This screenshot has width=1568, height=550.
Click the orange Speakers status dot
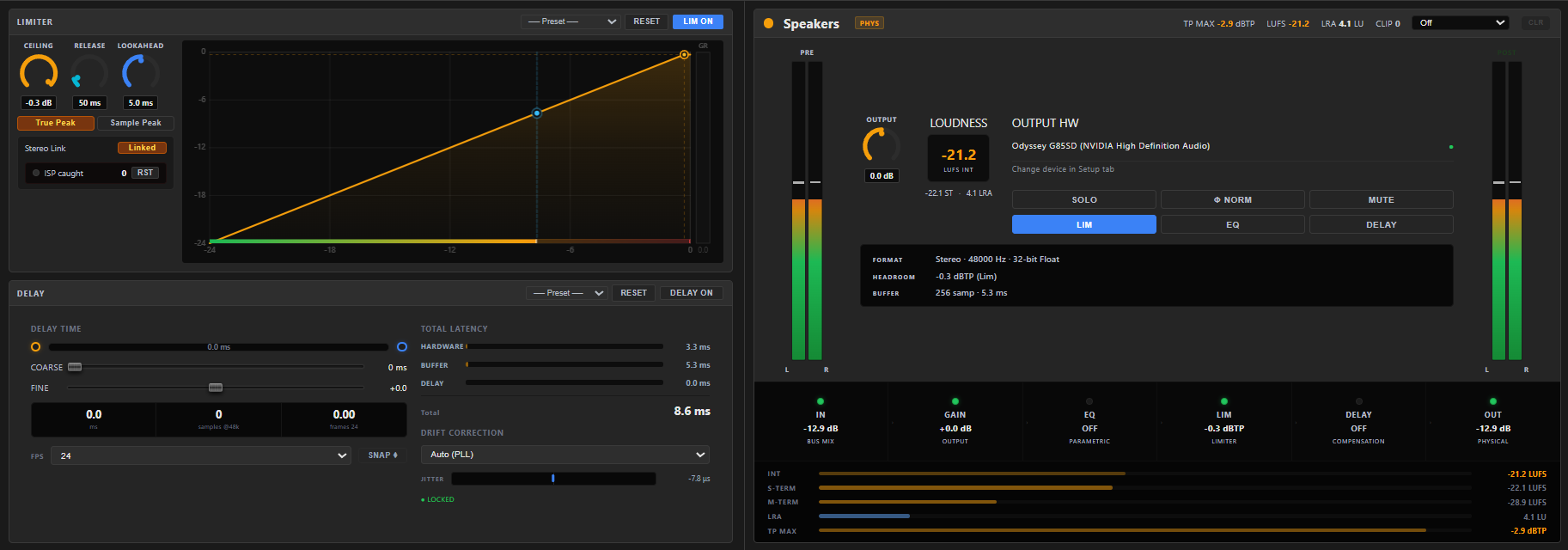coord(768,23)
